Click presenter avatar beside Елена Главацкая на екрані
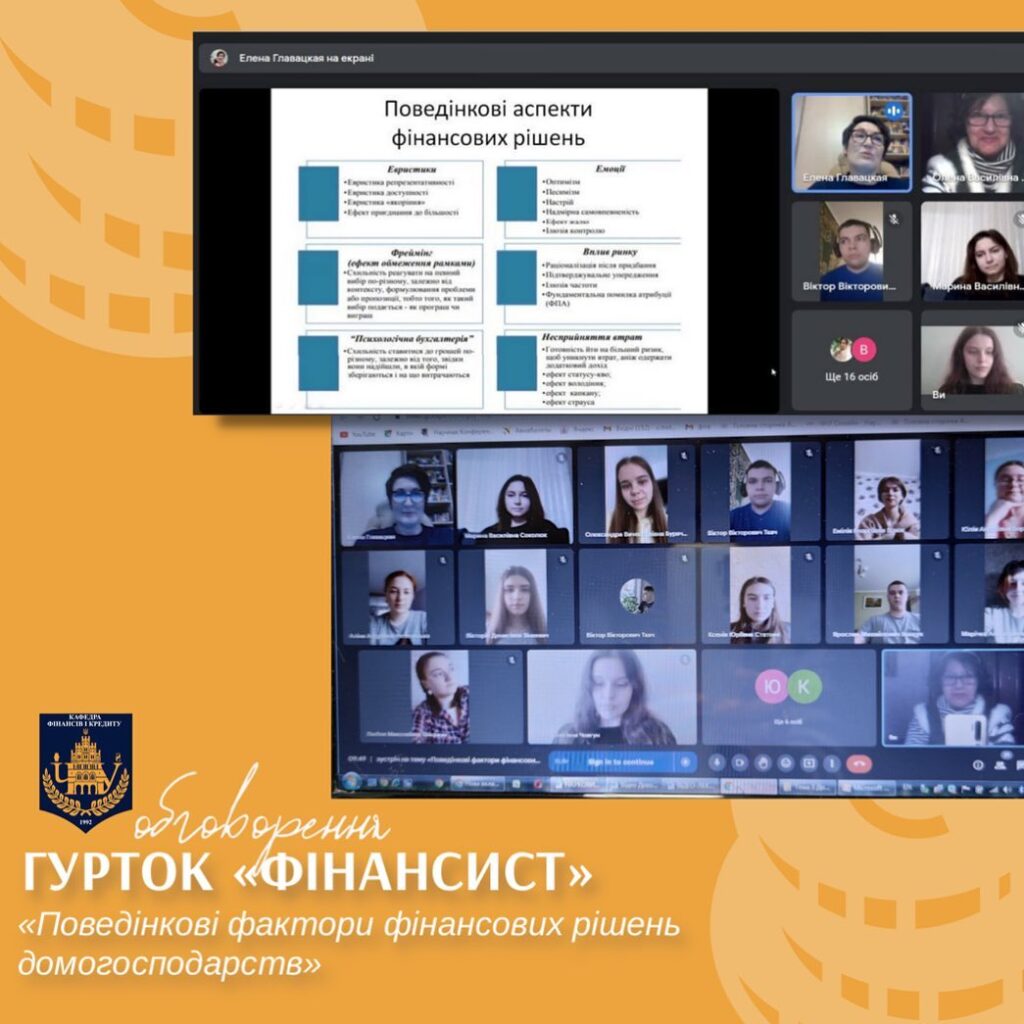 point(219,57)
